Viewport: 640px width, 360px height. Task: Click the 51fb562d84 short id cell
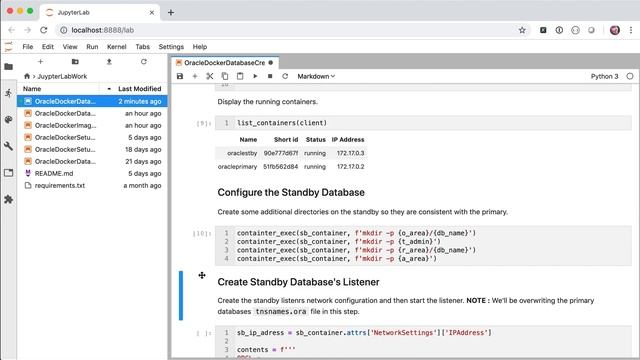click(280, 167)
